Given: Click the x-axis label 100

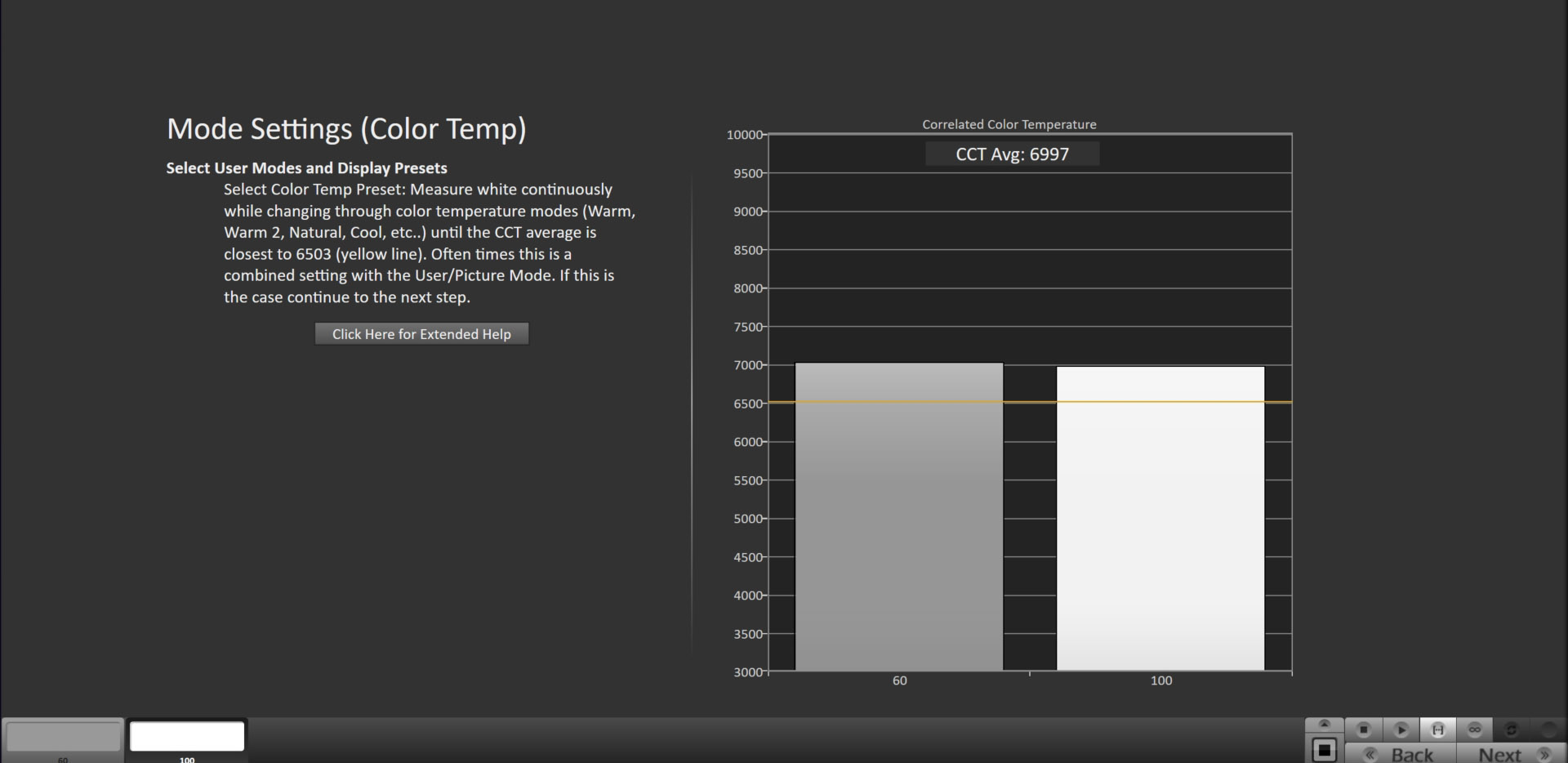Looking at the screenshot, I should click(x=1160, y=680).
